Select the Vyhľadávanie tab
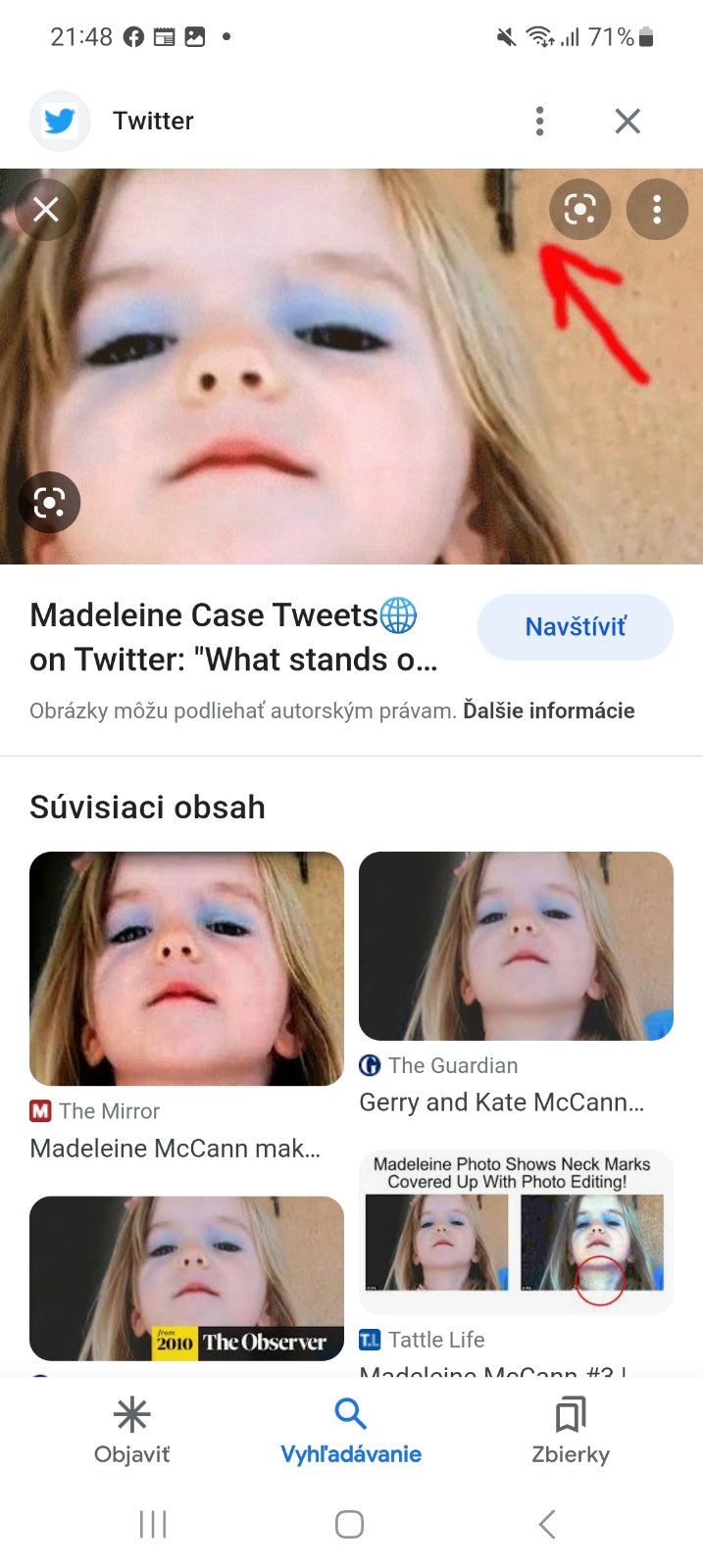Screen dimensions: 703x1568 (351, 1431)
